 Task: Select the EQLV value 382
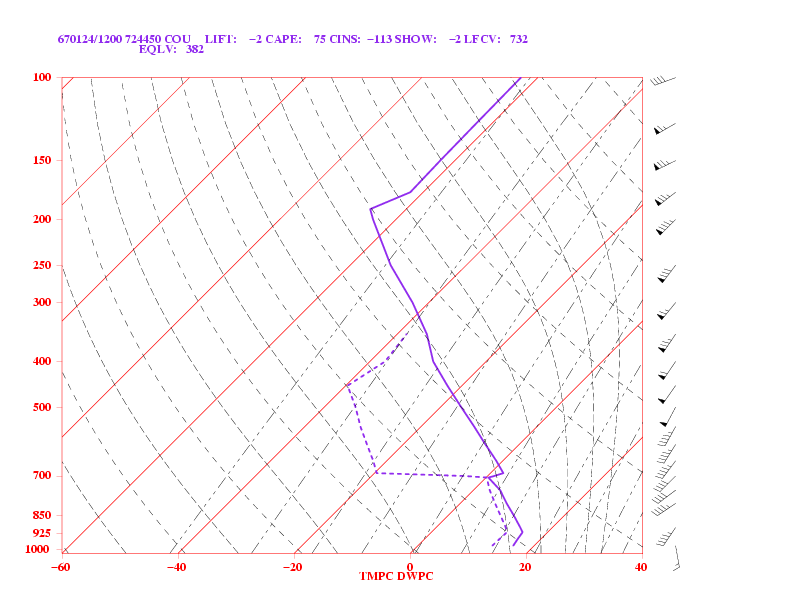coord(195,49)
